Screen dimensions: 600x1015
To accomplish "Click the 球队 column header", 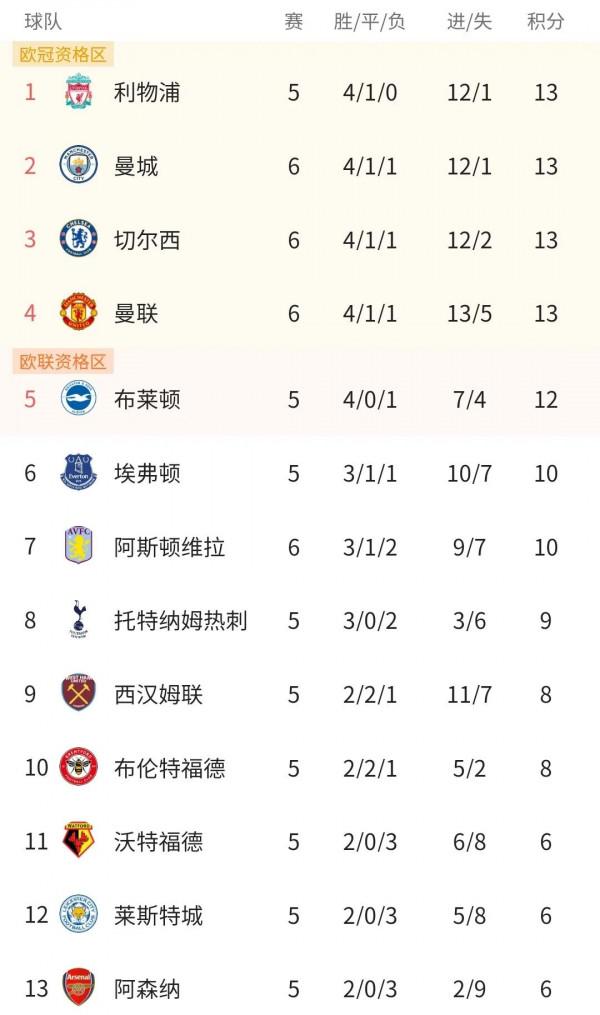I will coord(46,21).
